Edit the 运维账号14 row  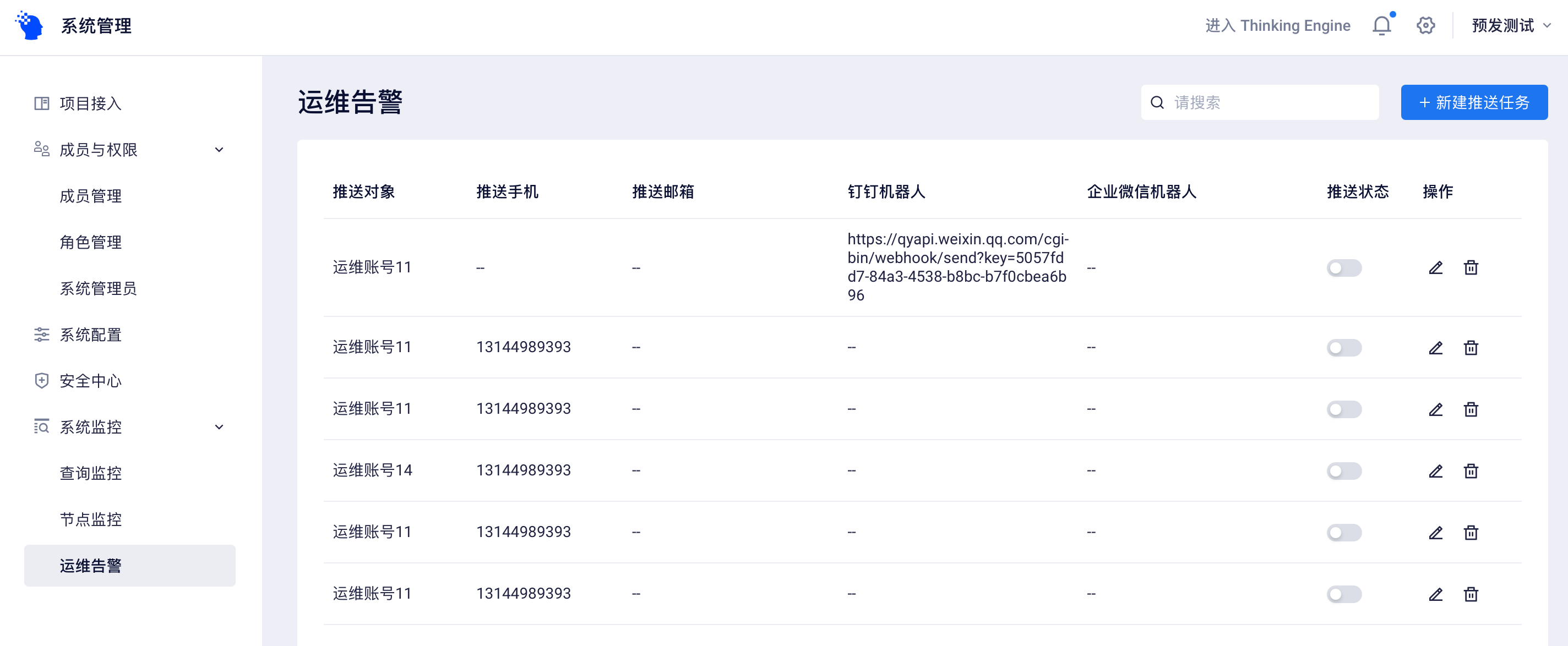pos(1436,471)
